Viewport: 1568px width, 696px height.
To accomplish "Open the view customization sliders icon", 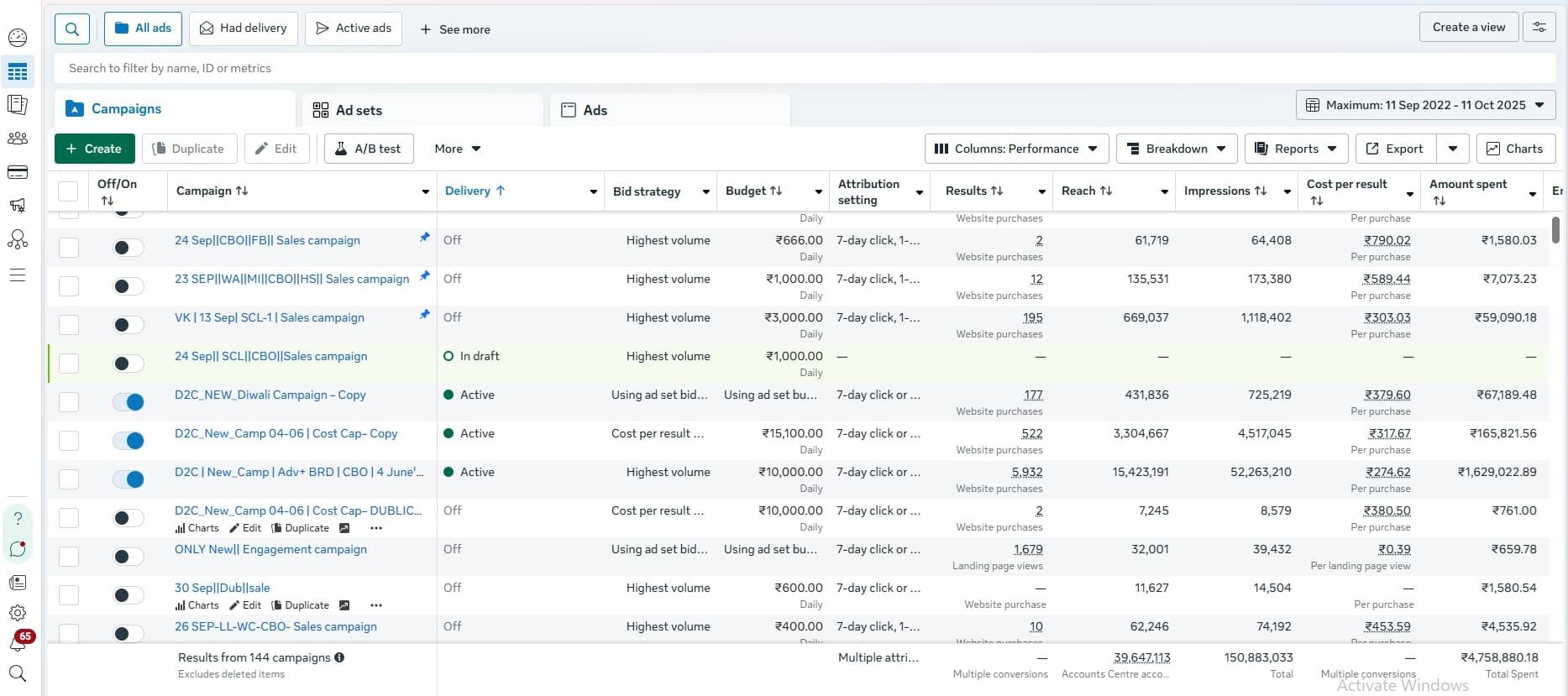I will 1539,27.
